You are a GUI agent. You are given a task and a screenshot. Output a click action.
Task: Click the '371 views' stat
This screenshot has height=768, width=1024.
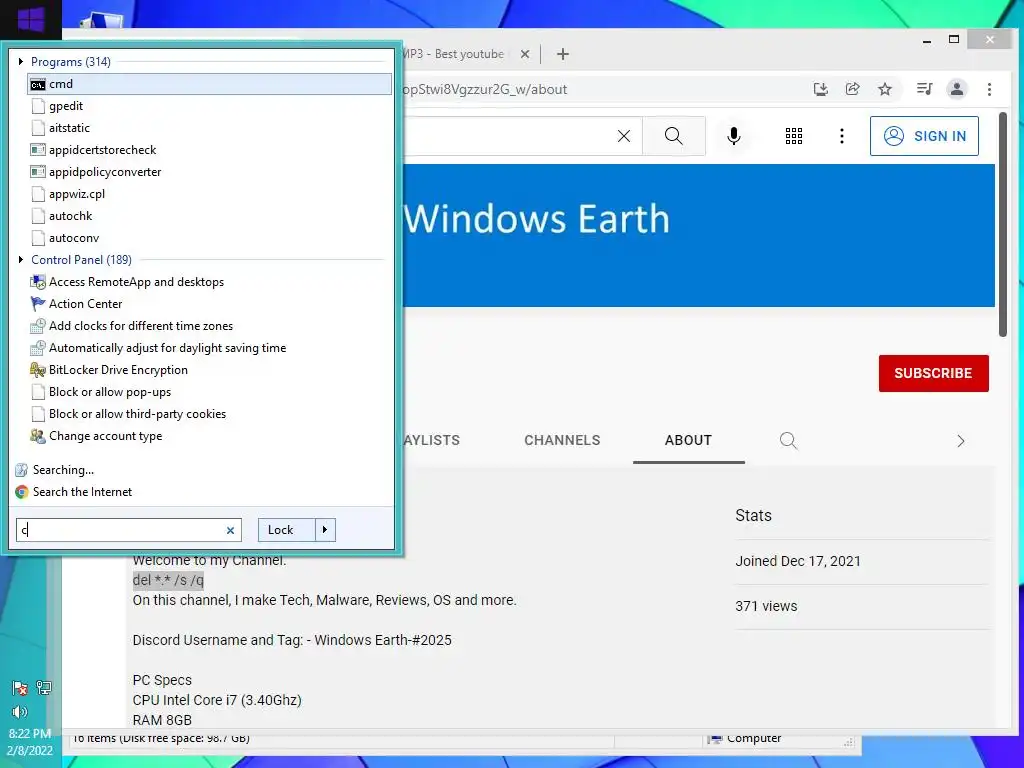tap(766, 606)
